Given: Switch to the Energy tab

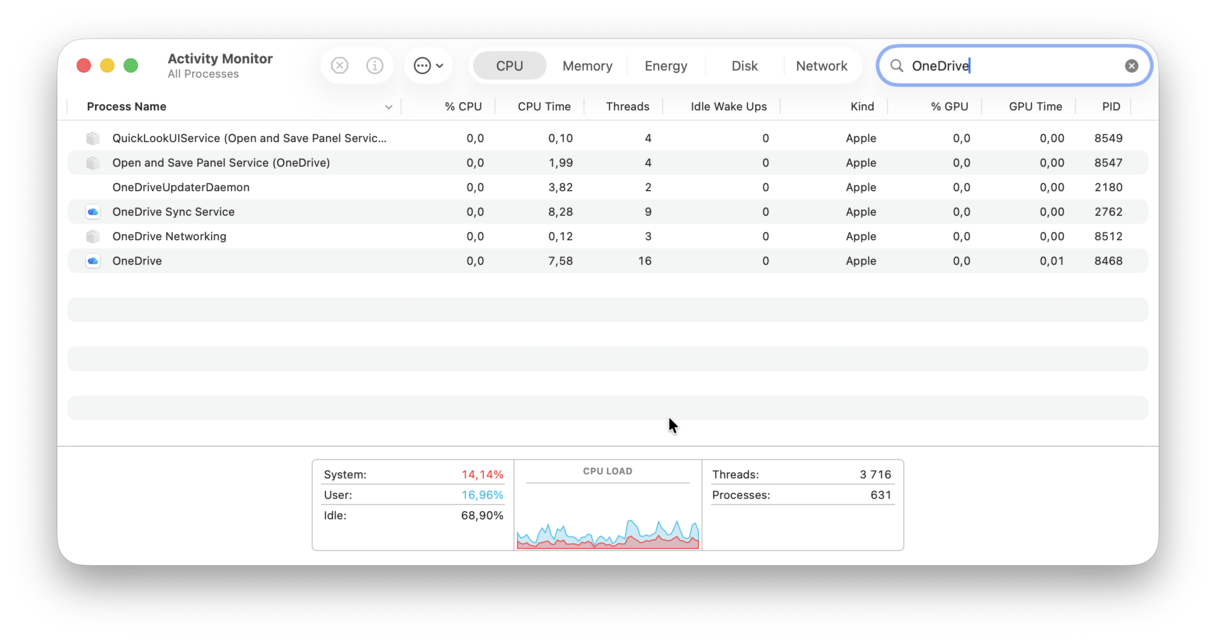Looking at the screenshot, I should 666,66.
